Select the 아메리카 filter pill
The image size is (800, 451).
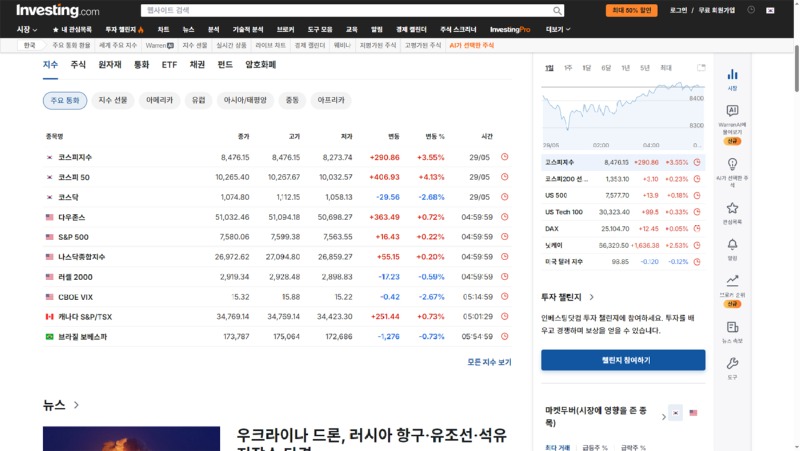click(160, 101)
